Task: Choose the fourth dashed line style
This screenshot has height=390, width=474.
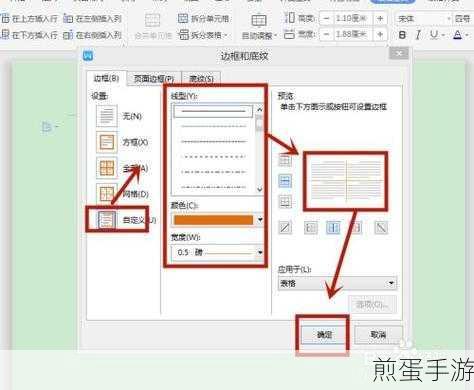Action: click(213, 156)
